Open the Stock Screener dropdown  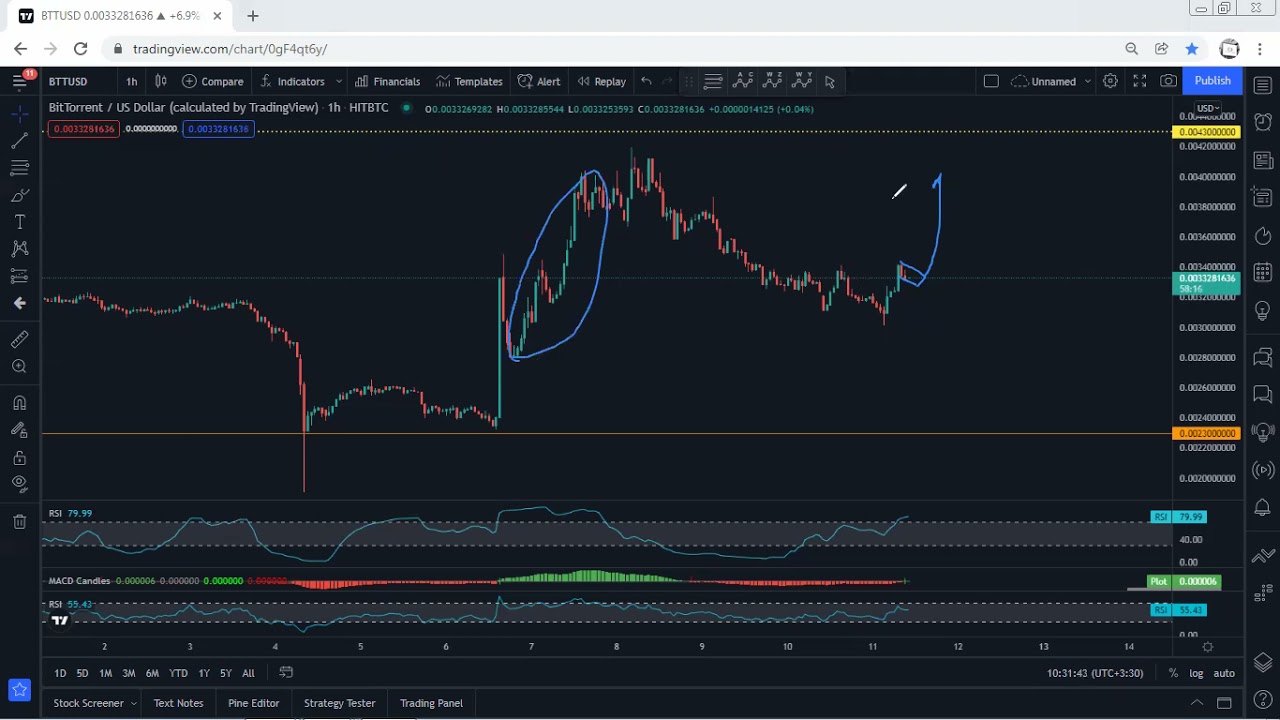tap(93, 703)
